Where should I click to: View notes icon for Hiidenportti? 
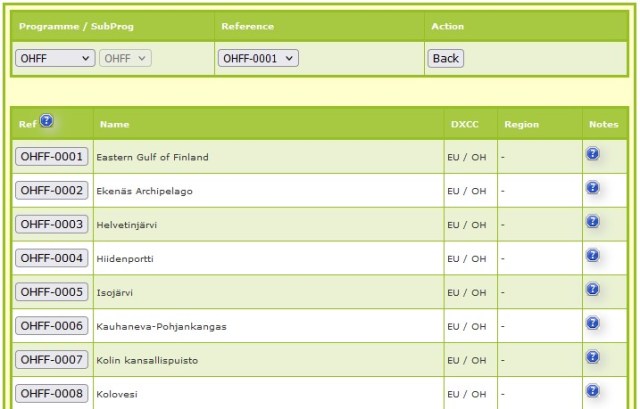tap(592, 255)
